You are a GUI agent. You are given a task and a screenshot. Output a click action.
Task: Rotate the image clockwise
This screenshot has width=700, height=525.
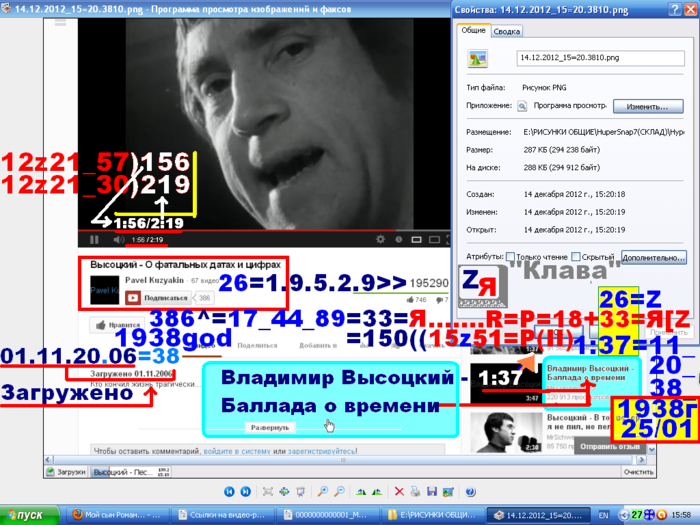(x=361, y=492)
